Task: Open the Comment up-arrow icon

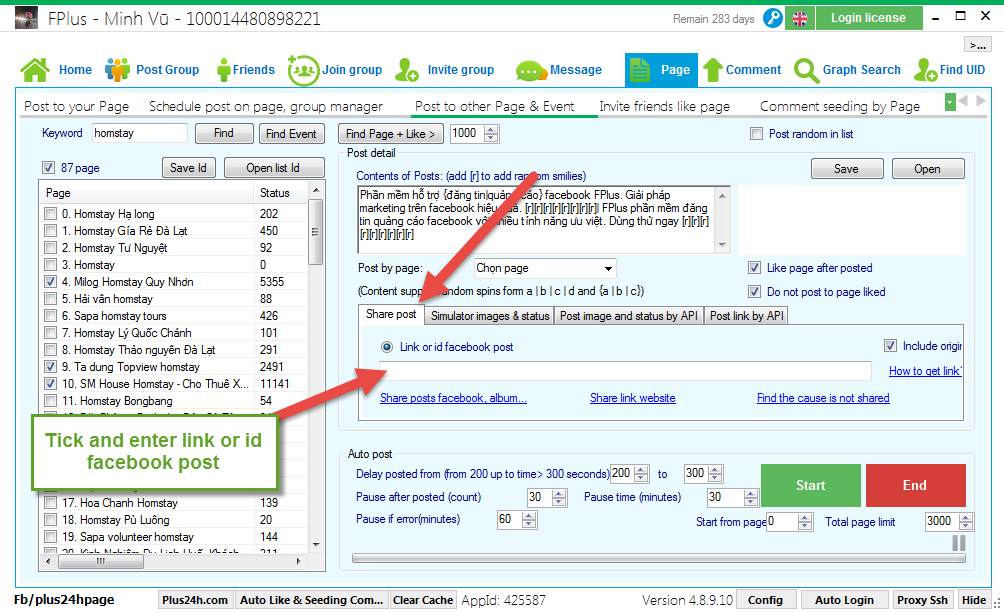Action: [713, 70]
